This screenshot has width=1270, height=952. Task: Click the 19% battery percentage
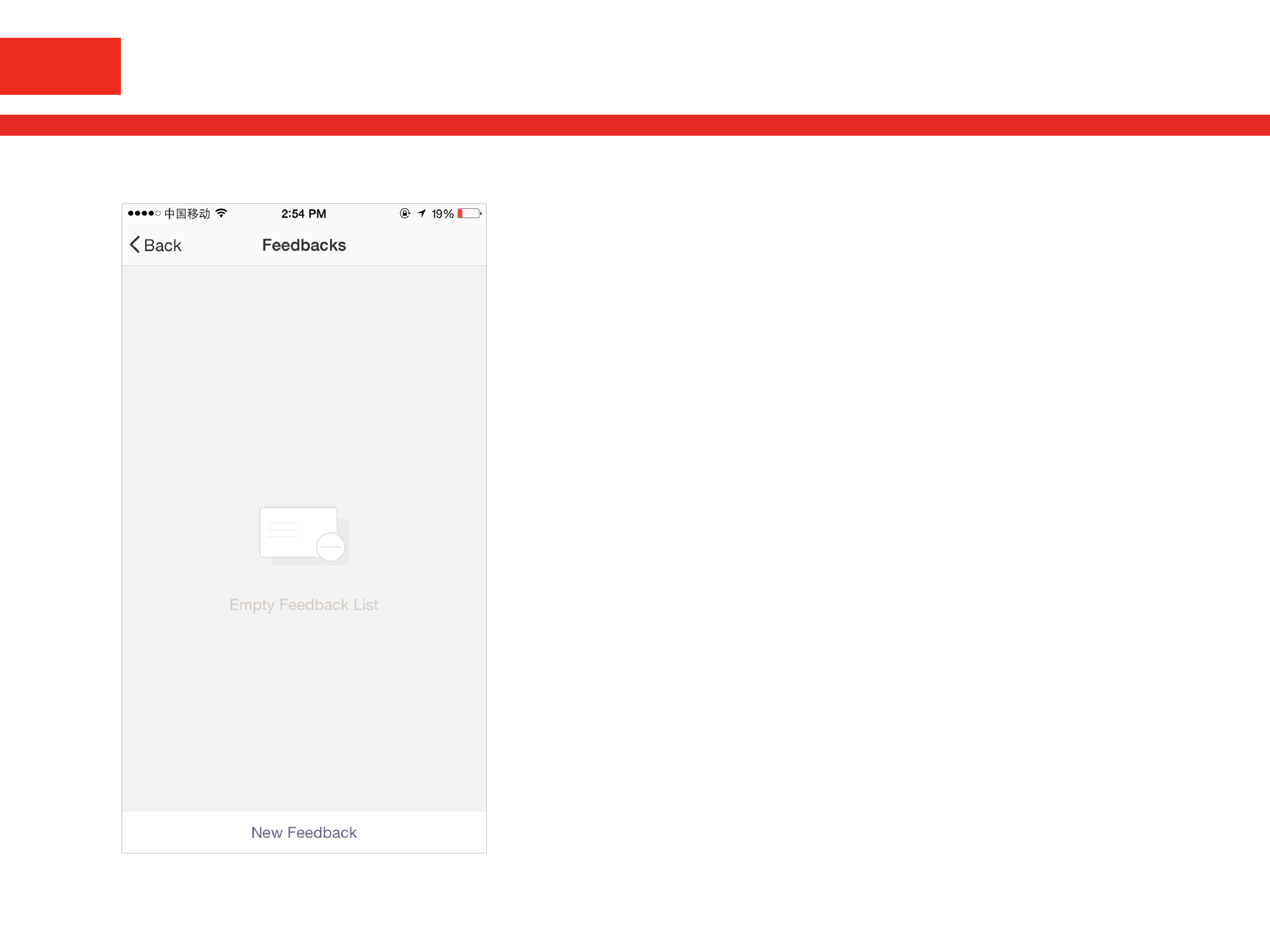pos(443,214)
